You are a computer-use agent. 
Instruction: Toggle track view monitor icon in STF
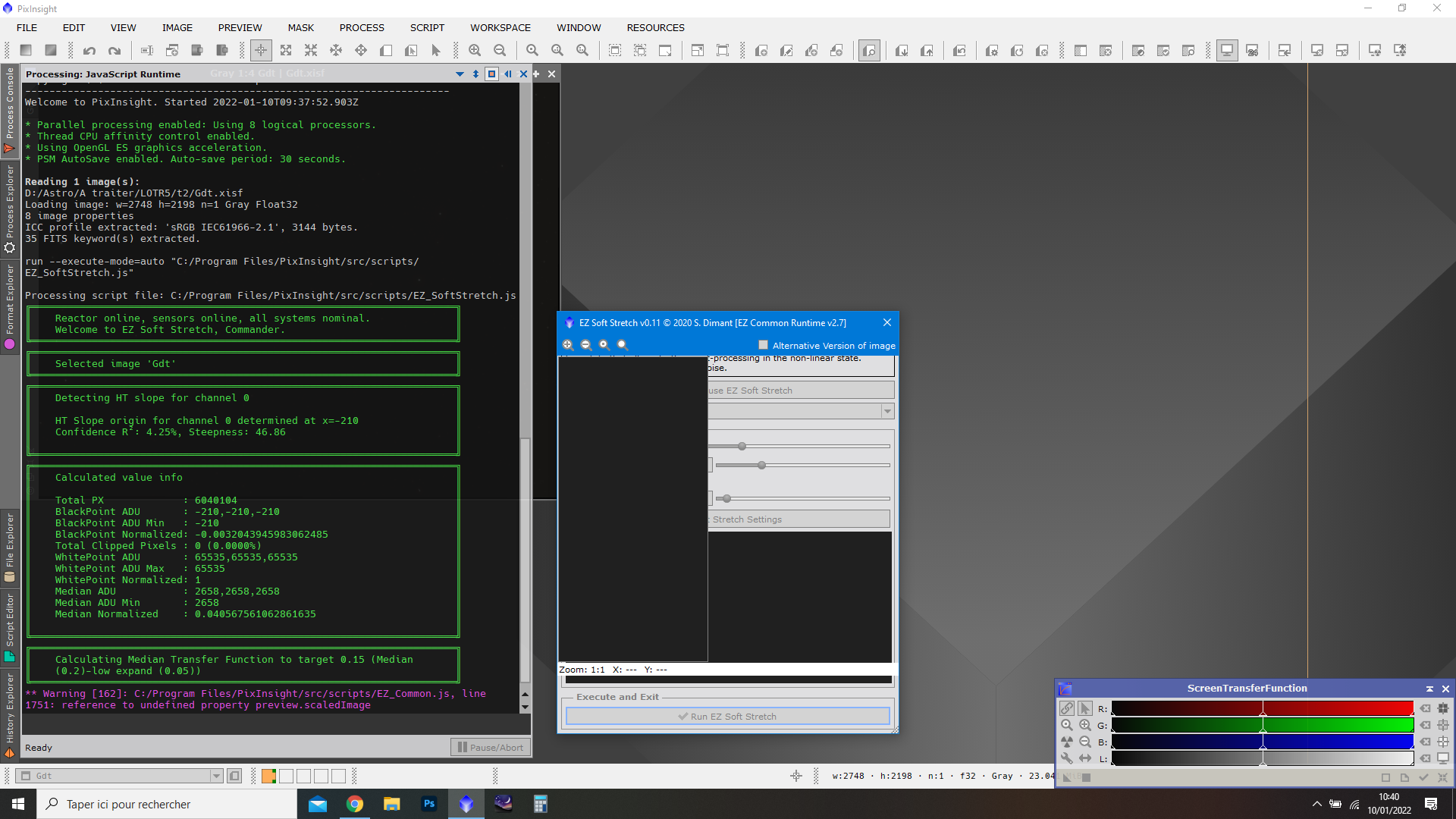coord(1443,758)
